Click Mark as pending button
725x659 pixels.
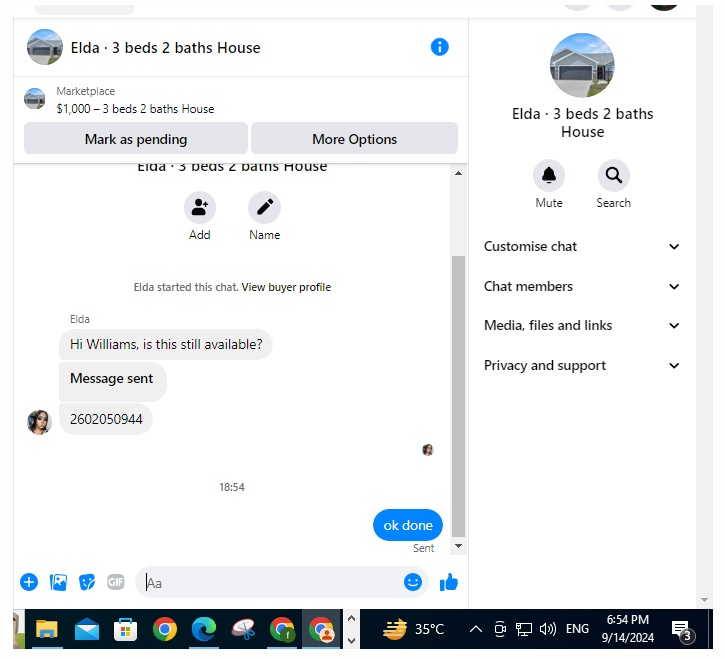[x=136, y=139]
